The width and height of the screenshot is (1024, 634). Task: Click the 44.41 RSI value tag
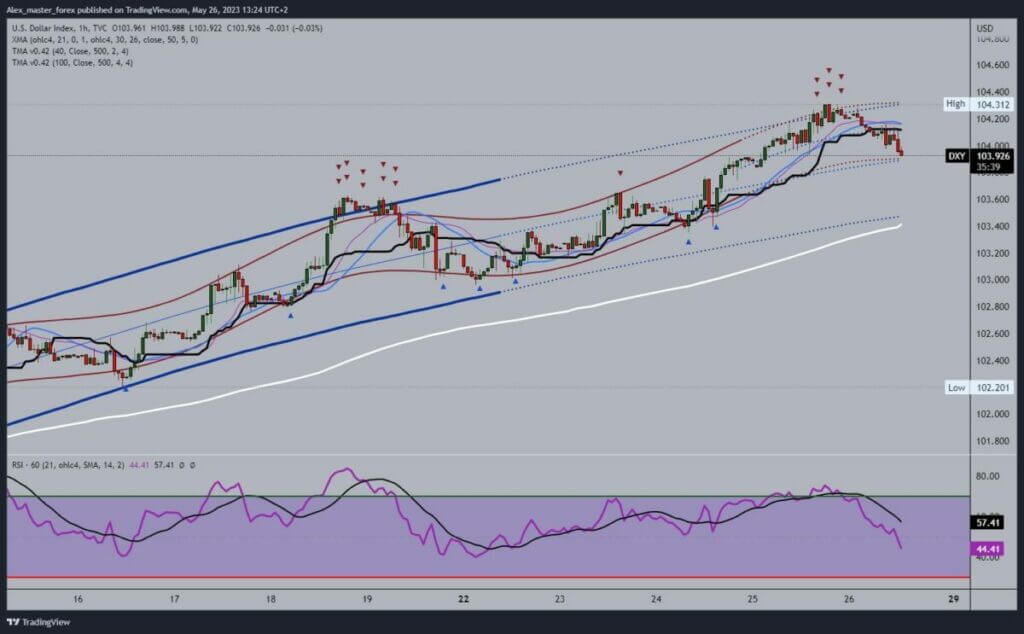(x=988, y=549)
